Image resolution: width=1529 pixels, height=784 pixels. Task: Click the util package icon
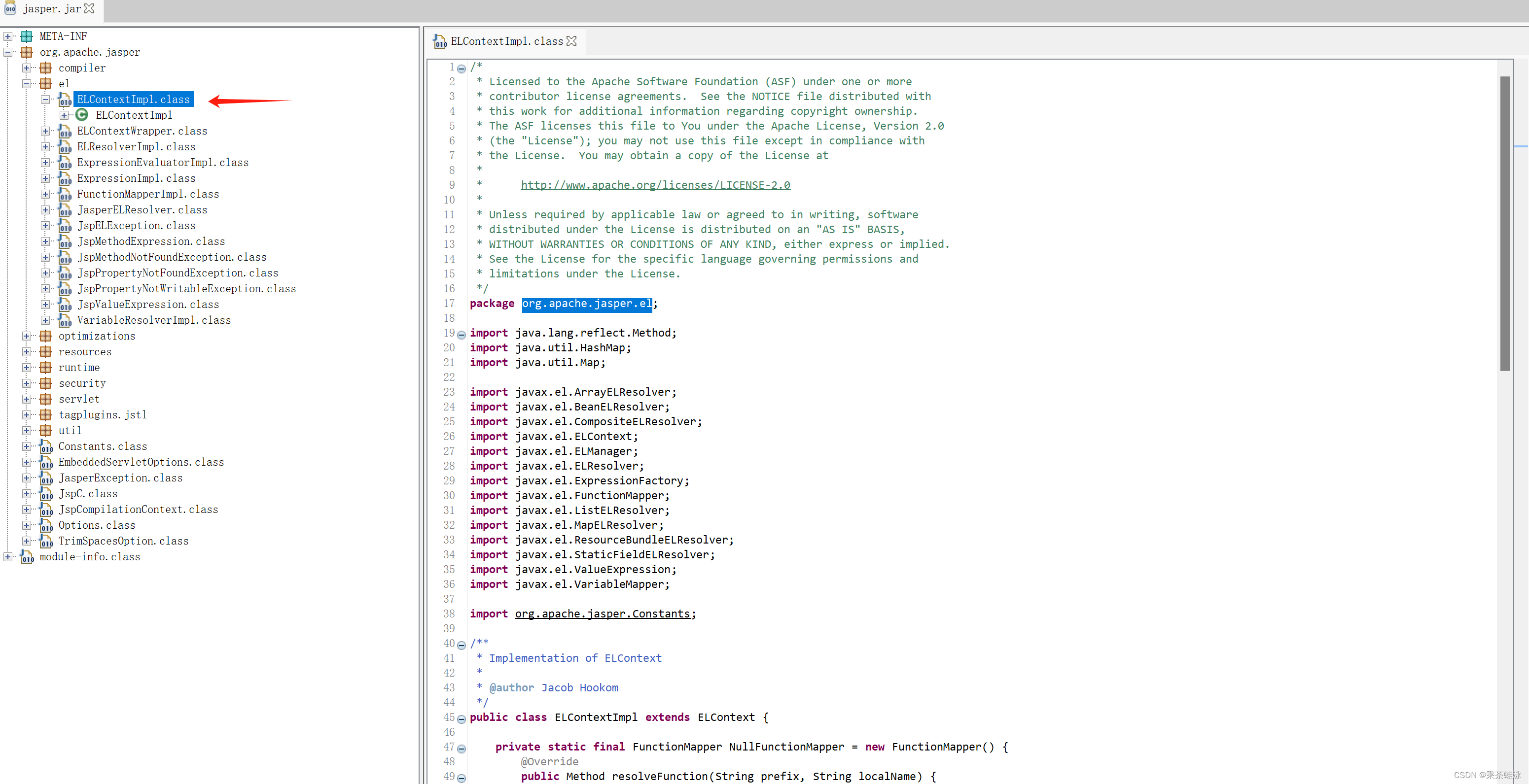tap(45, 431)
